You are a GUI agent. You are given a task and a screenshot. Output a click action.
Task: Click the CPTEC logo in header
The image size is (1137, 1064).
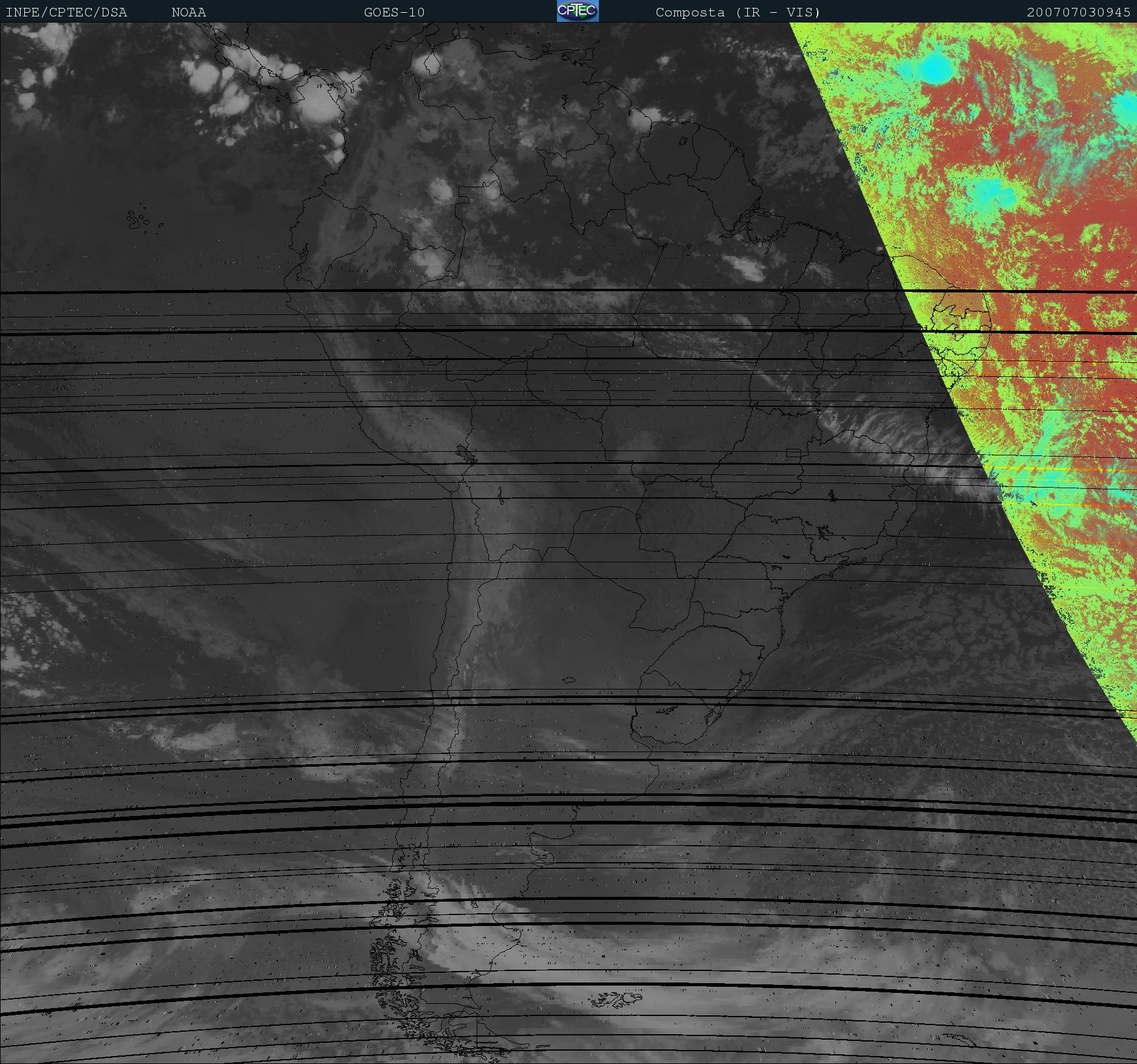click(x=577, y=11)
